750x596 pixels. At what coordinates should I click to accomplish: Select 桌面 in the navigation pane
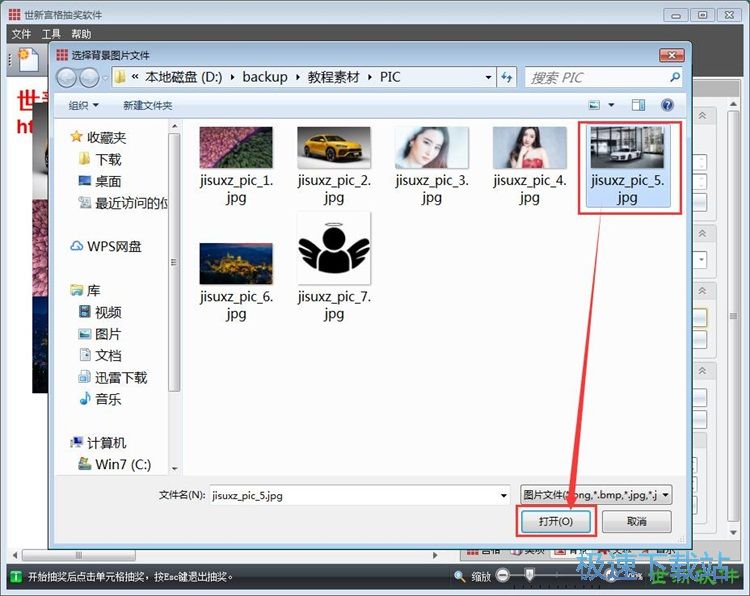tap(100, 181)
